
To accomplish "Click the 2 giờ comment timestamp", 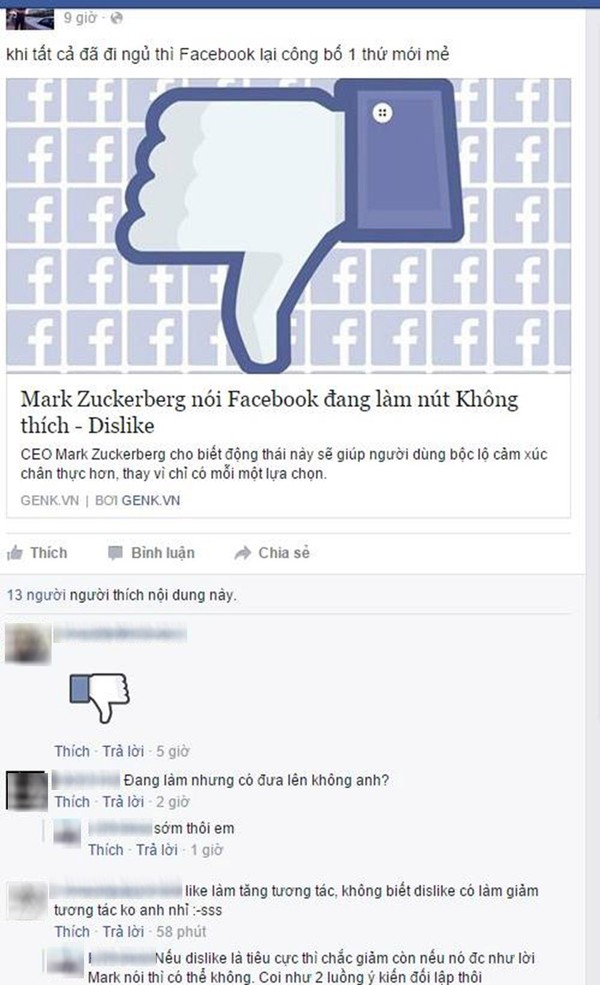I will tap(173, 802).
